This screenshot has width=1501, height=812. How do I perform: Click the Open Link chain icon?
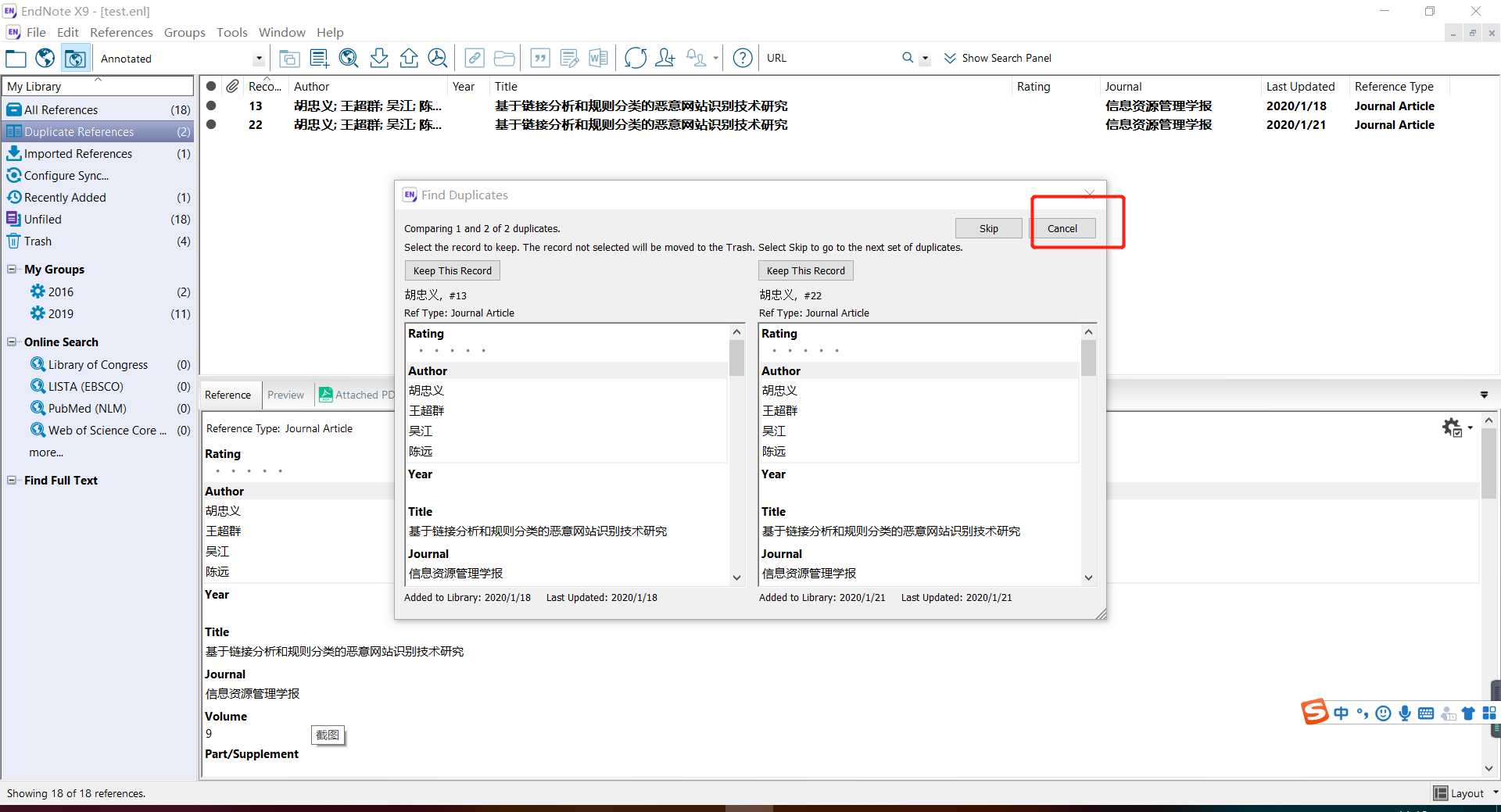475,59
